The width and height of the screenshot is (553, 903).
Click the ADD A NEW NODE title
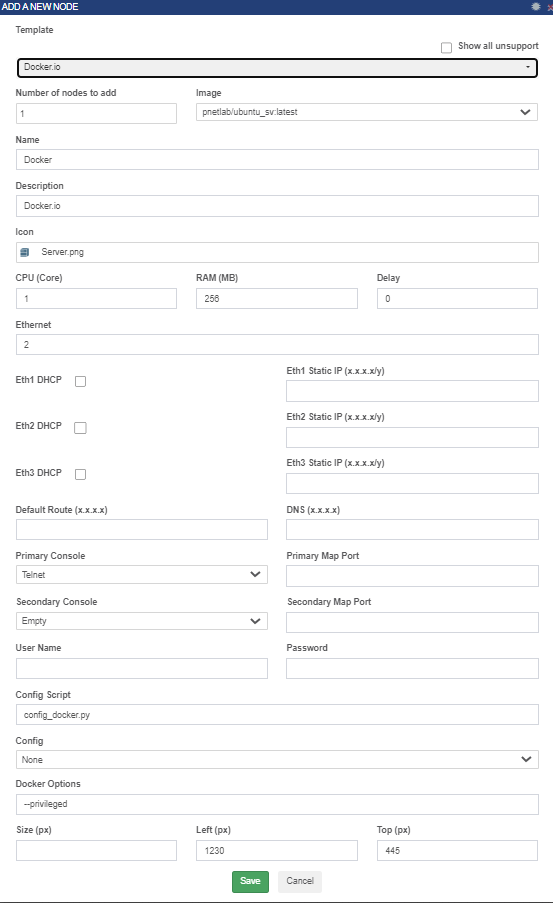(40, 7)
